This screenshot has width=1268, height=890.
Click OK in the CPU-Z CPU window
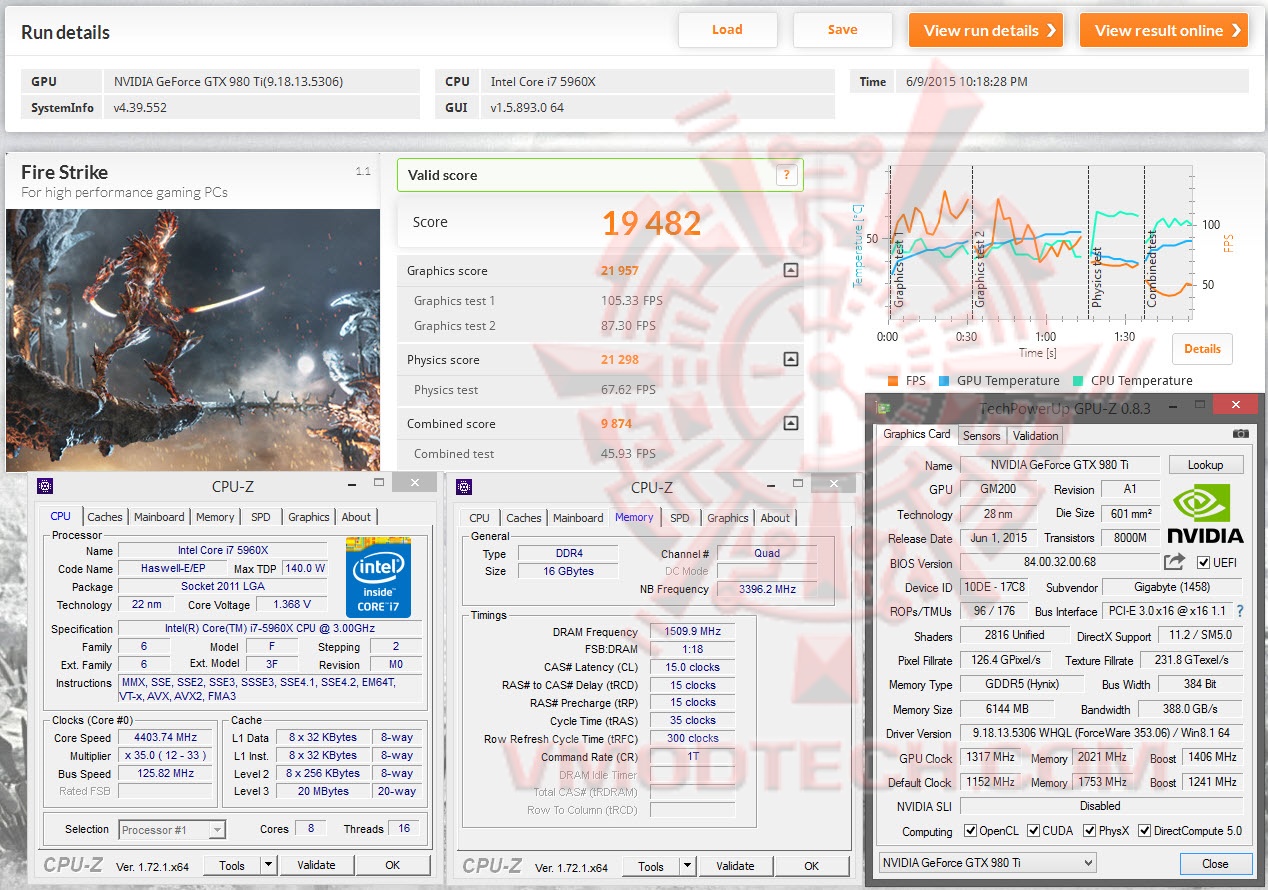point(393,866)
